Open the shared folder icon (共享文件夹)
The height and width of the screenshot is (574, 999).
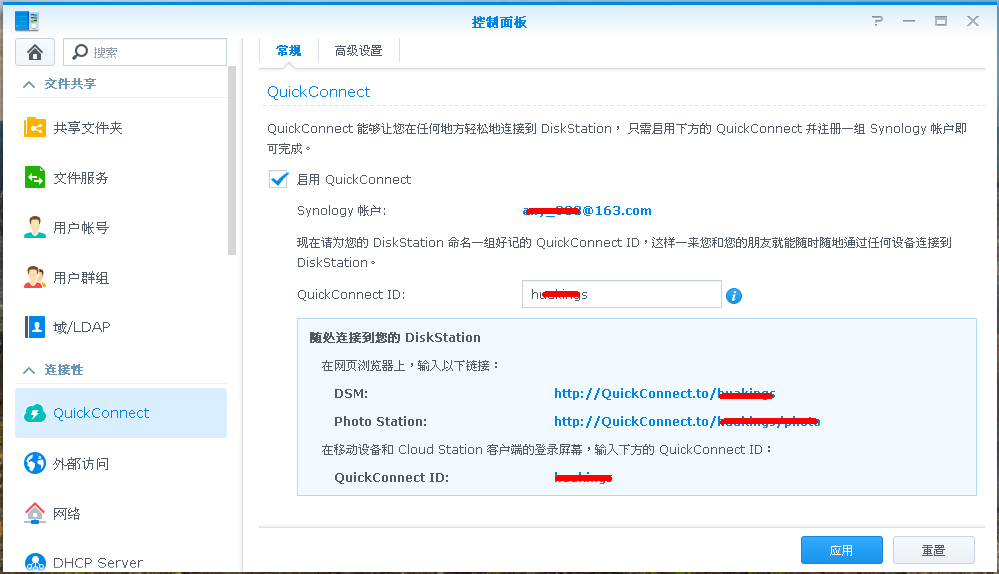(x=35, y=127)
